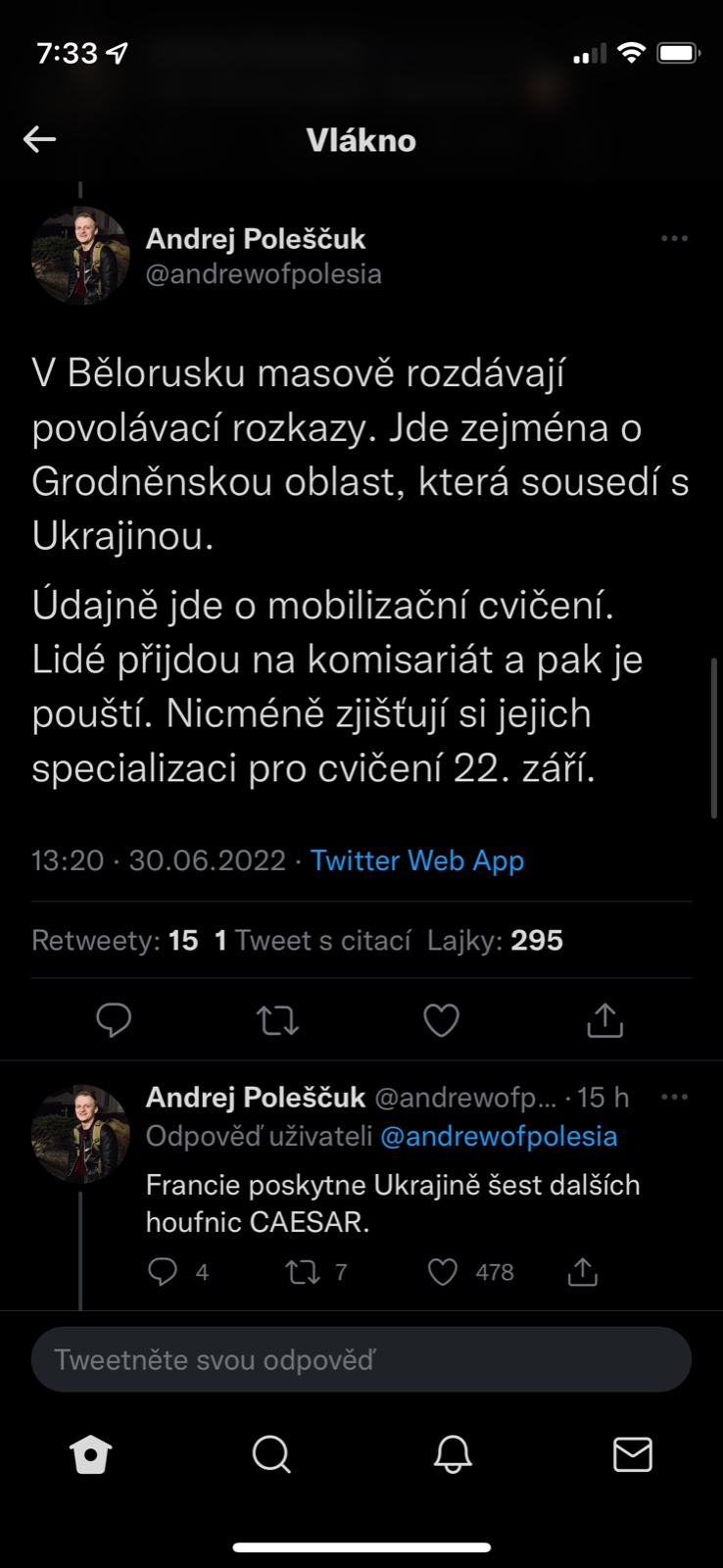Open the Twitter Web App link
The width and height of the screenshot is (723, 1568).
[417, 860]
